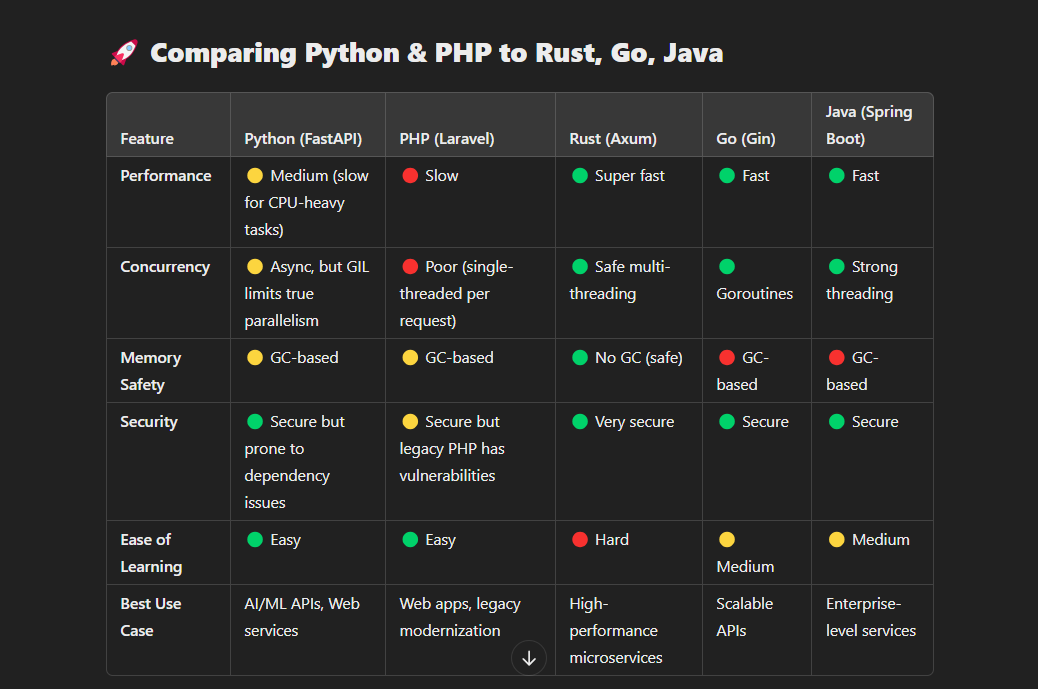
Task: Click the red dot beside "Hard"
Action: coord(580,539)
